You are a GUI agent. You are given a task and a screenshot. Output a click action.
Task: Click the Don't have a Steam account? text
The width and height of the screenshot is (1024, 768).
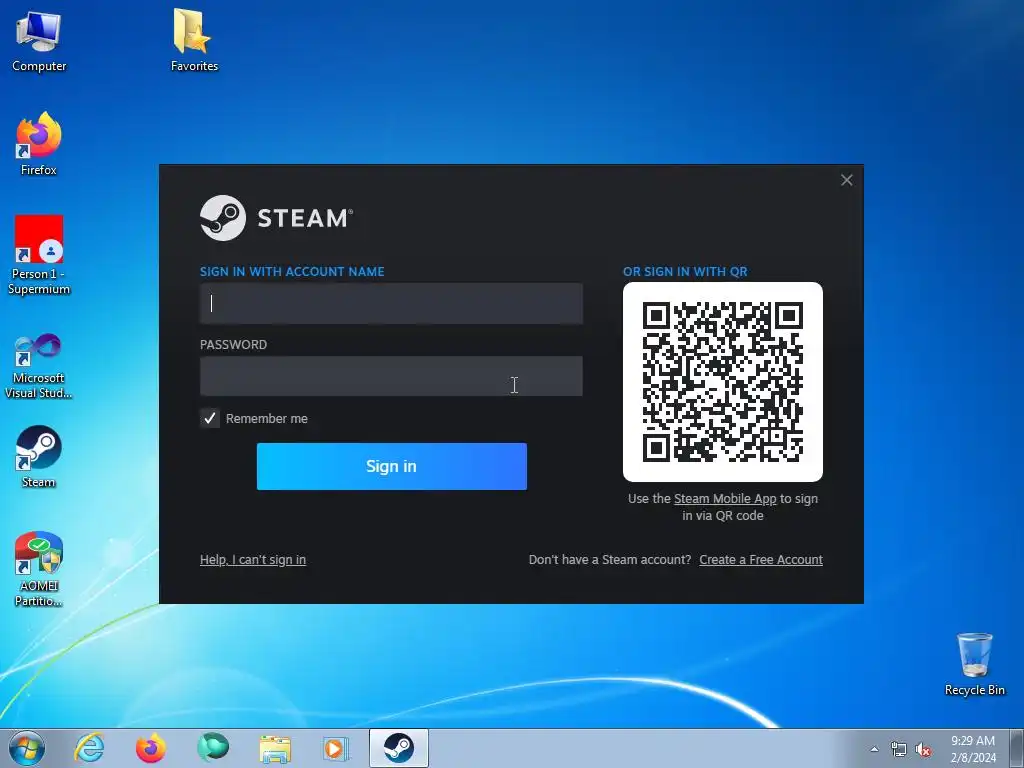610,560
